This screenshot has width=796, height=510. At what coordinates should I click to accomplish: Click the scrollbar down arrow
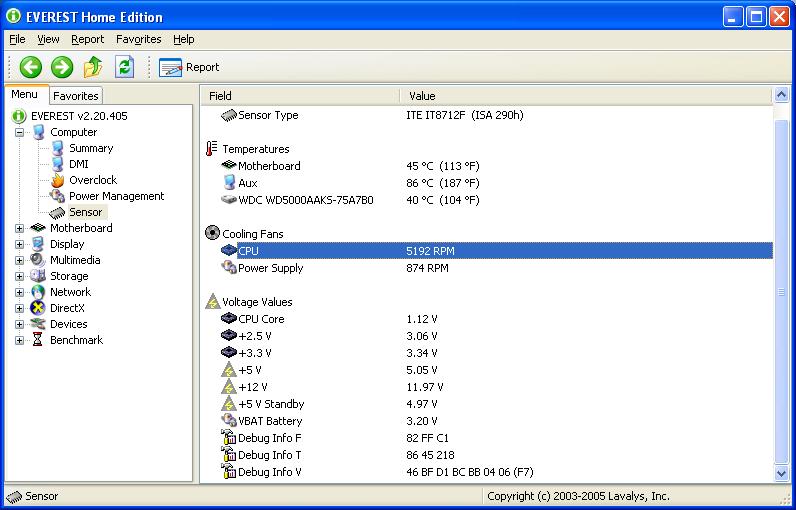pyautogui.click(x=781, y=473)
